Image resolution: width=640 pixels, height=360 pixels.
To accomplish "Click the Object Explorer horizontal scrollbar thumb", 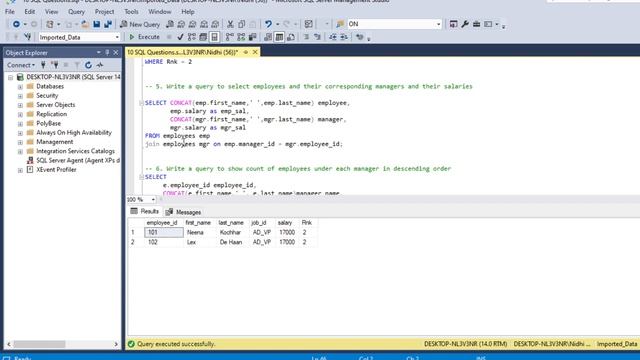I will [x=39, y=344].
